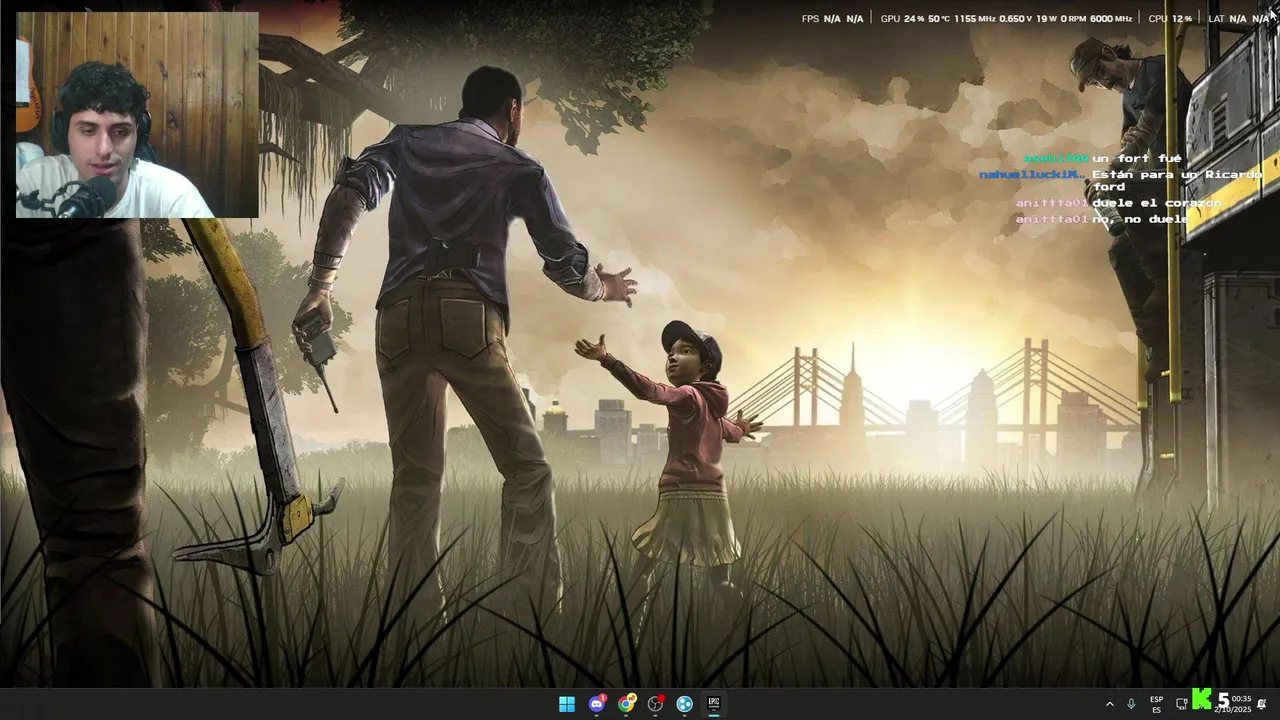Viewport: 1280px width, 720px height.
Task: Open Discord from the taskbar
Action: point(597,704)
